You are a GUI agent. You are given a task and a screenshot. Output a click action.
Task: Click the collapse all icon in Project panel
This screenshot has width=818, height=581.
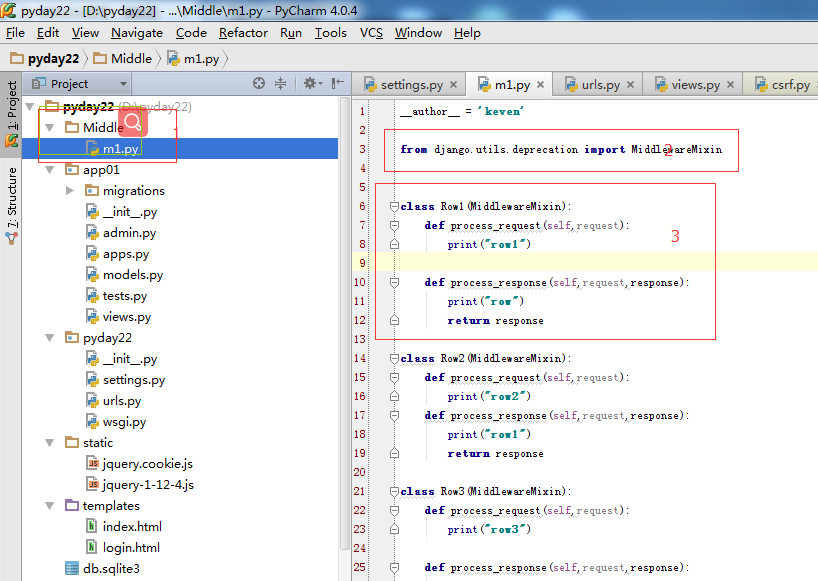coord(281,84)
